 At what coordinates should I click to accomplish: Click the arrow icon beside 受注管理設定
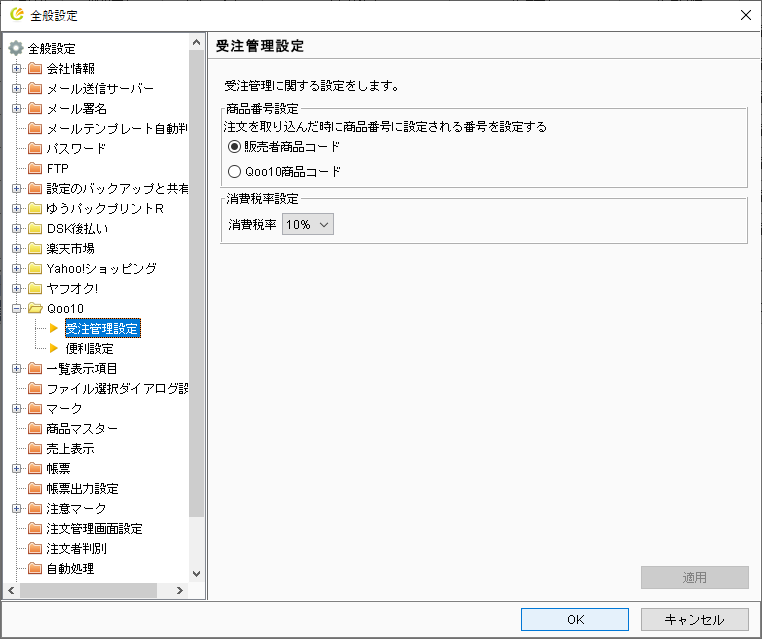pos(54,328)
